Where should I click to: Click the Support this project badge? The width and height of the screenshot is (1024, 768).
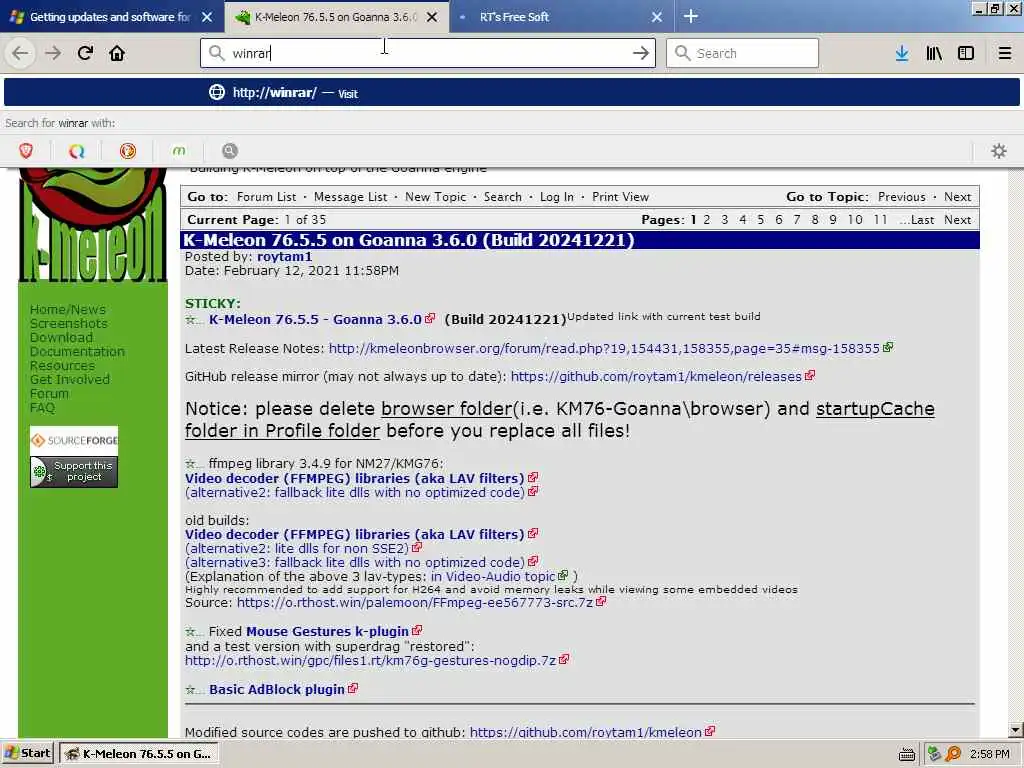point(74,472)
